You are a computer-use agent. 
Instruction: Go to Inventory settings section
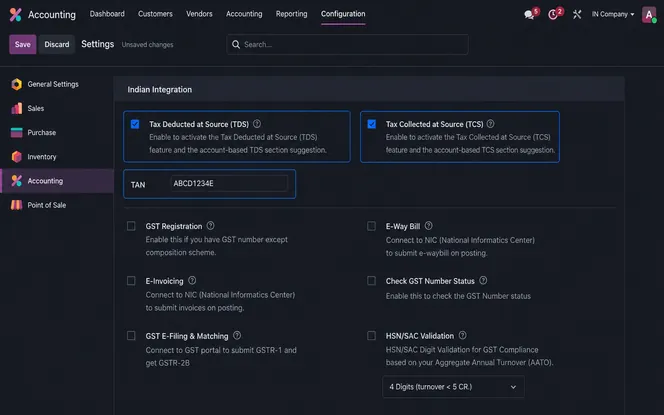coord(57,157)
